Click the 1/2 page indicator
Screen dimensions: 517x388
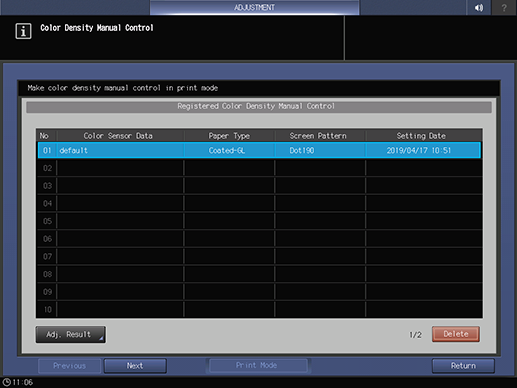[x=415, y=335]
